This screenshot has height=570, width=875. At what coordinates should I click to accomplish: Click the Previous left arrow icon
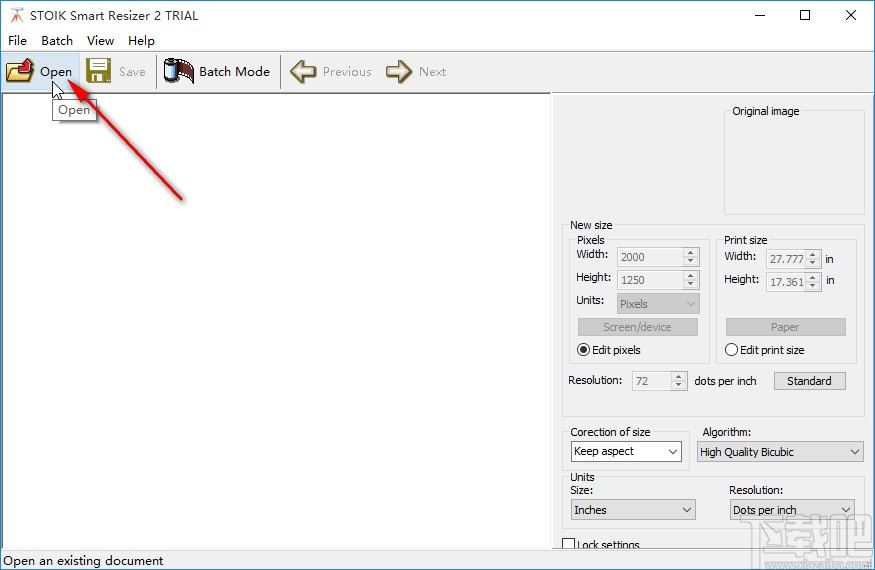[x=303, y=72]
